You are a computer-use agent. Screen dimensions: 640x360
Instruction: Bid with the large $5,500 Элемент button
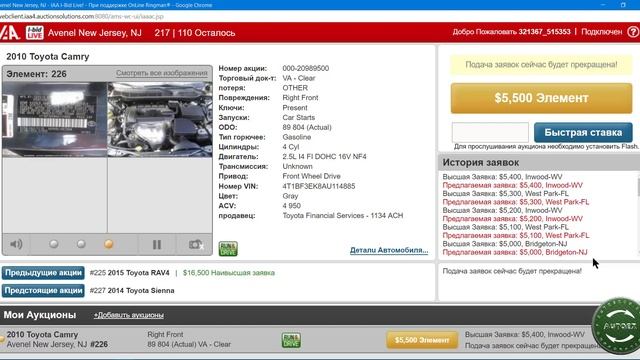pos(541,98)
